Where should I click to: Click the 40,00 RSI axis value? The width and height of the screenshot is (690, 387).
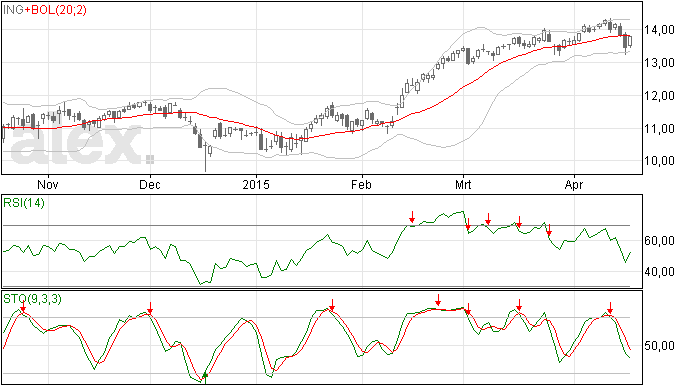(659, 272)
